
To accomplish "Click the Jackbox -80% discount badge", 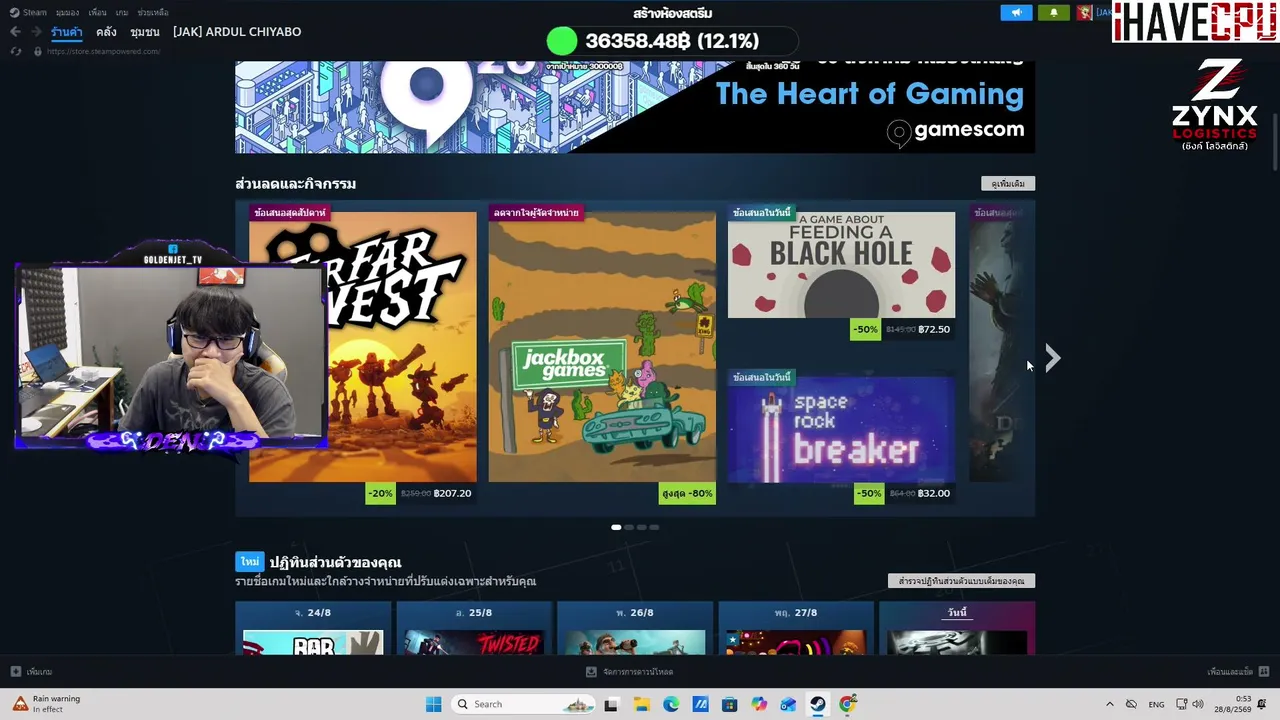I will click(x=687, y=493).
